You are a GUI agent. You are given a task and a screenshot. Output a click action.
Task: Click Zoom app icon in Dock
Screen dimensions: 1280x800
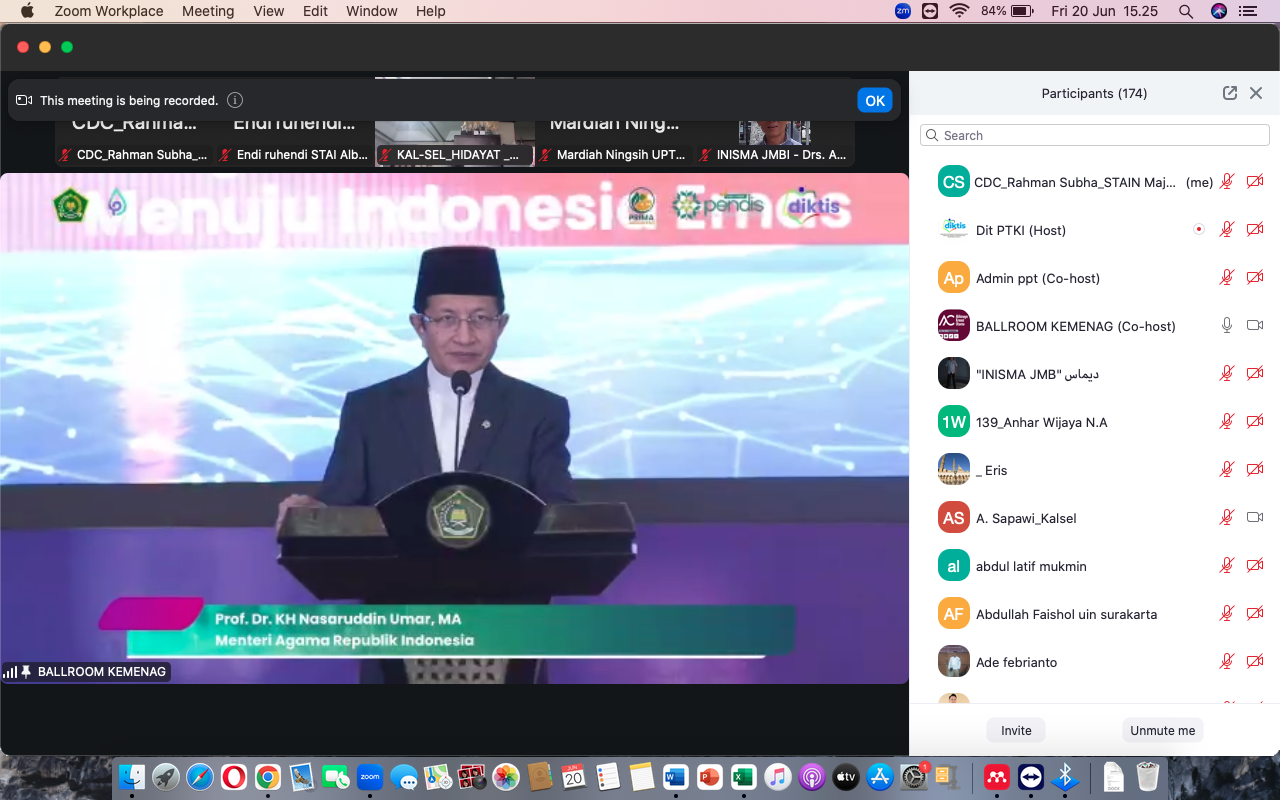370,776
